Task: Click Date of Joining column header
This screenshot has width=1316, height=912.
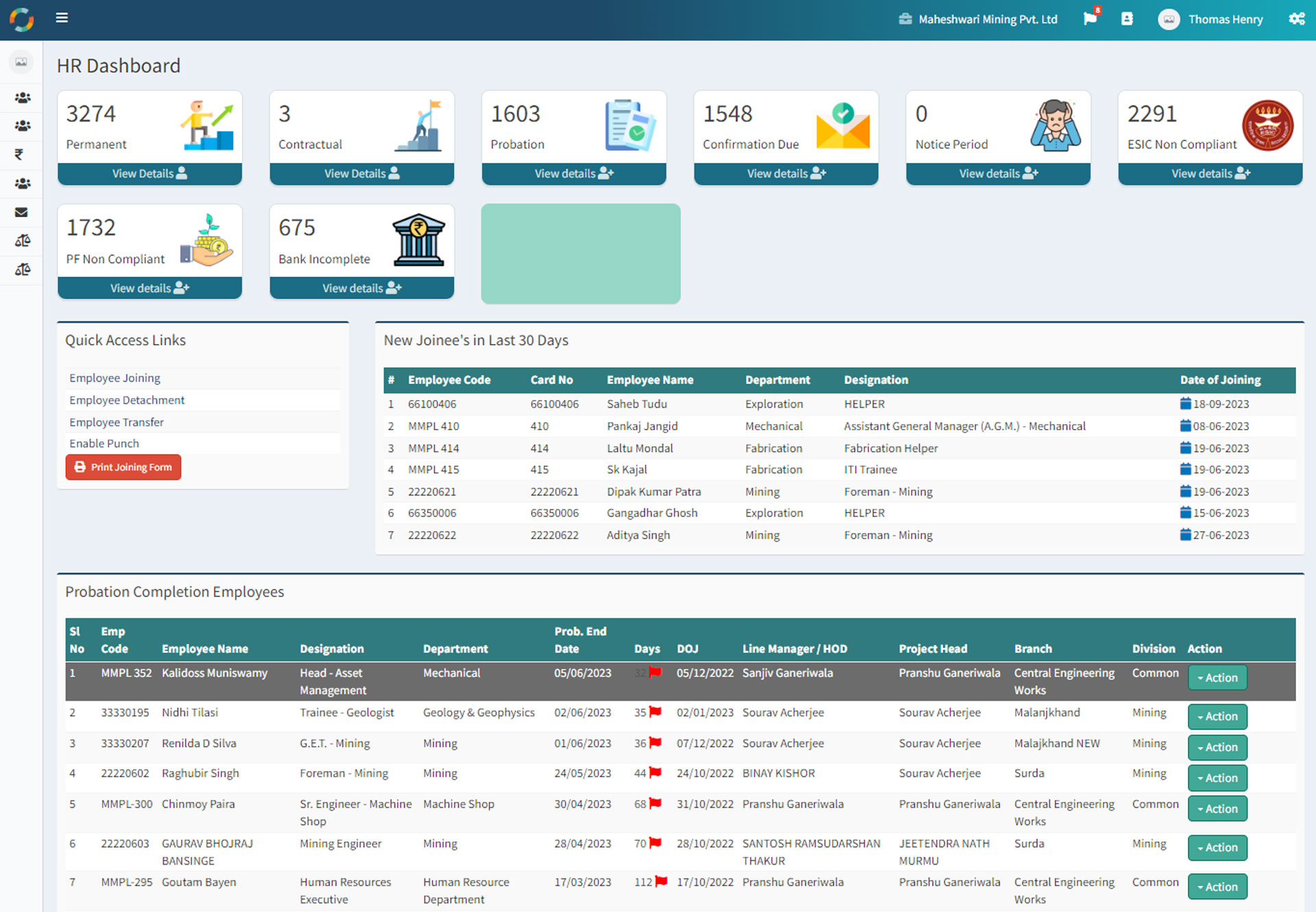Action: tap(1220, 380)
